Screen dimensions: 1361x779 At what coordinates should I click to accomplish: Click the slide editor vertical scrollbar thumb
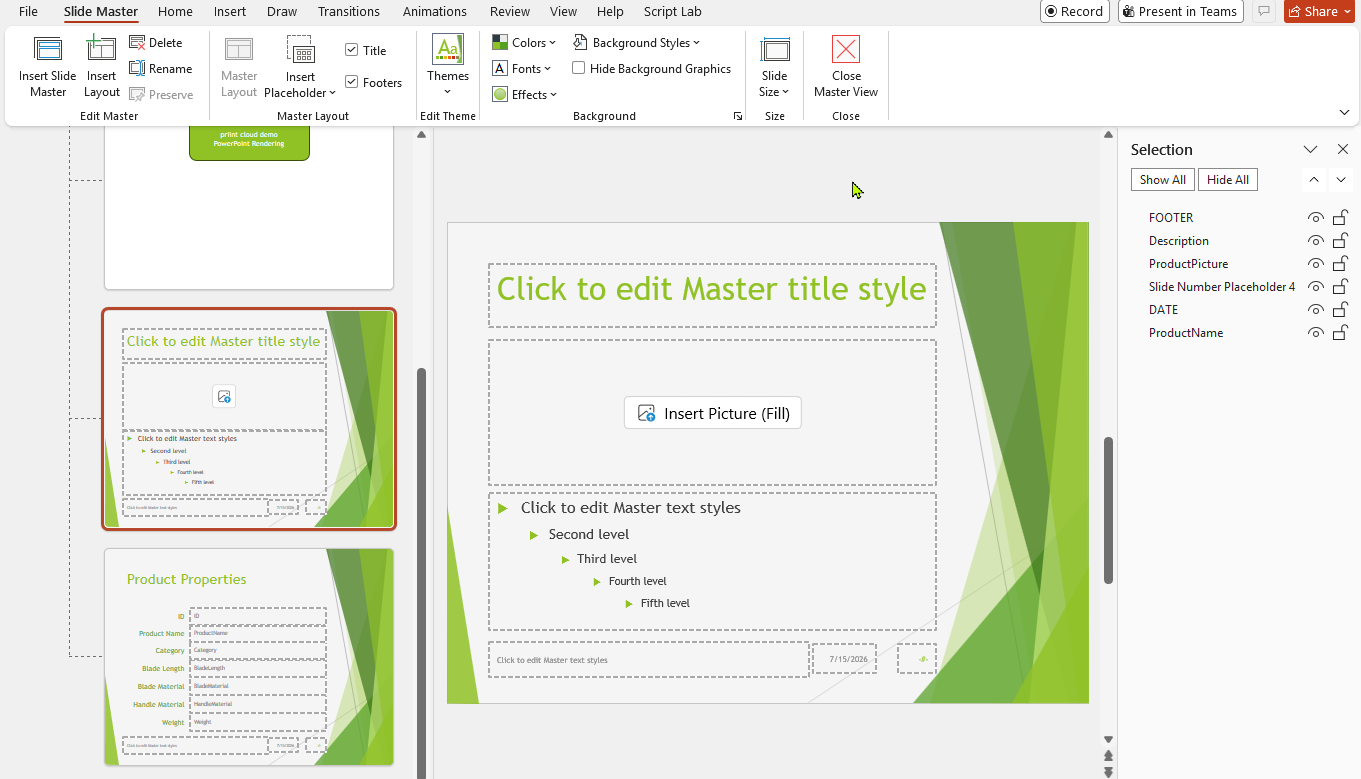tap(1108, 510)
